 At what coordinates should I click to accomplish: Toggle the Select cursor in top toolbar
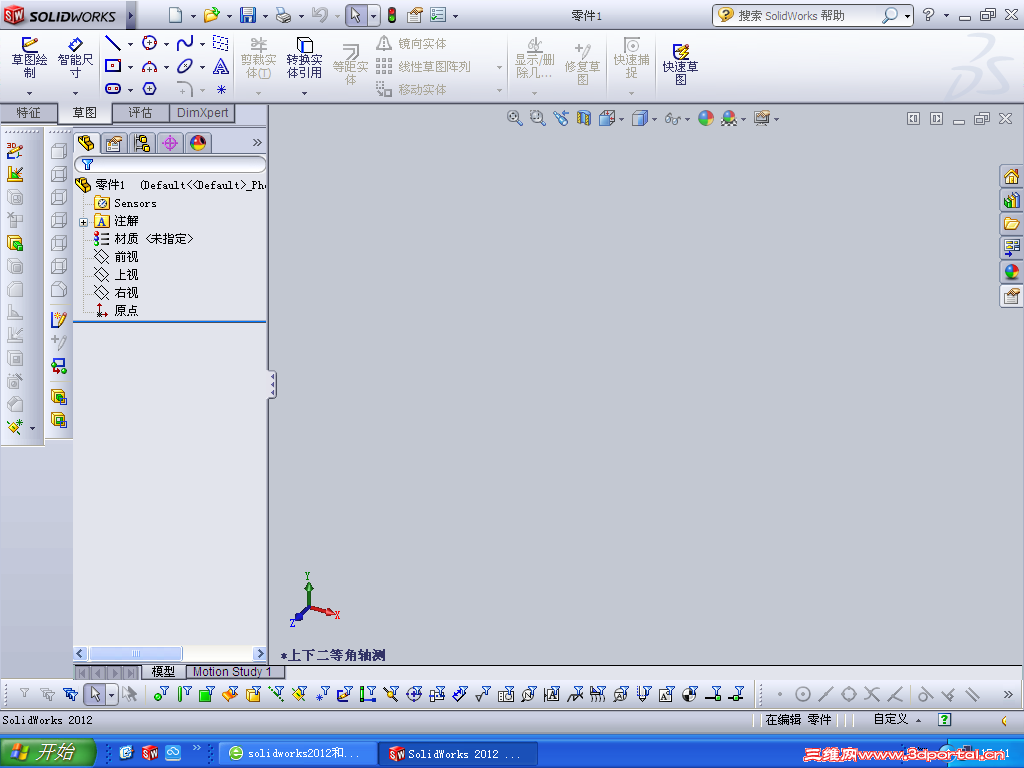click(x=355, y=15)
